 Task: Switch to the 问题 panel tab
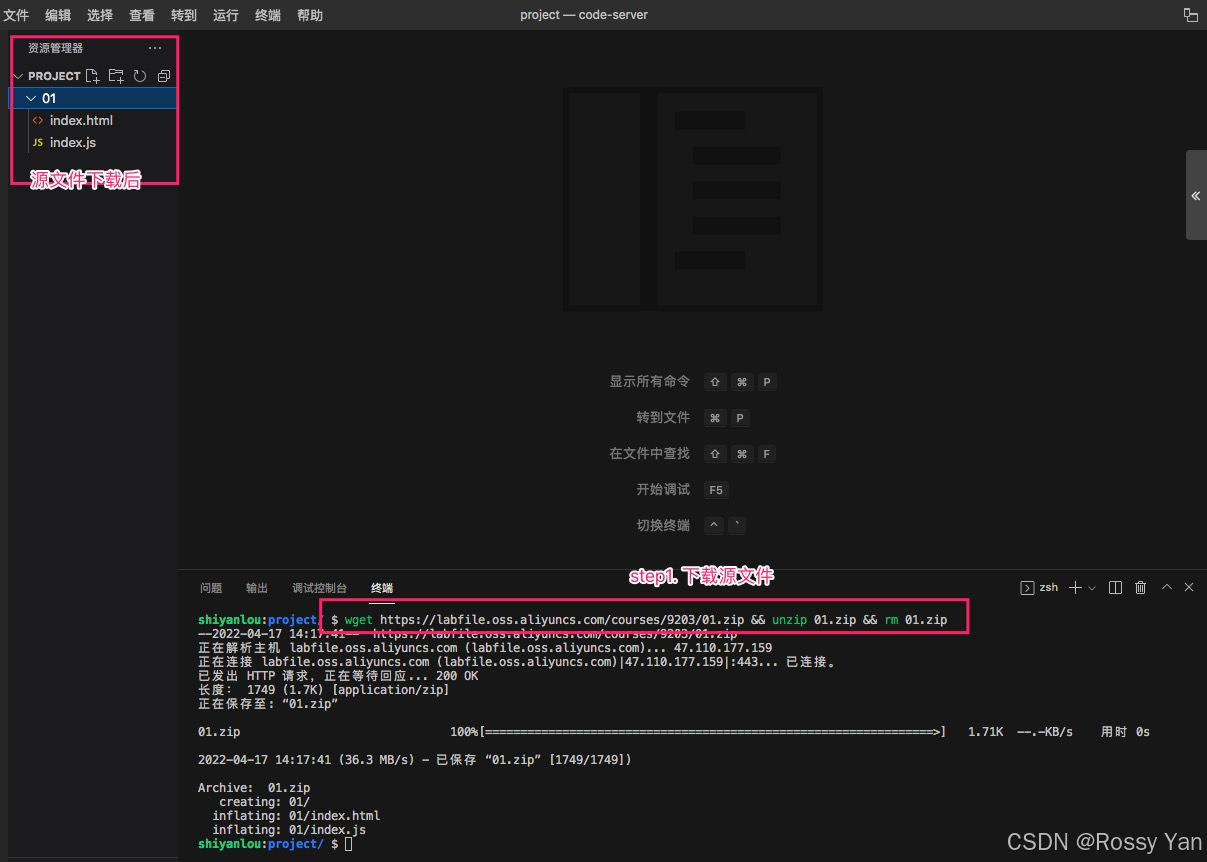pos(211,588)
